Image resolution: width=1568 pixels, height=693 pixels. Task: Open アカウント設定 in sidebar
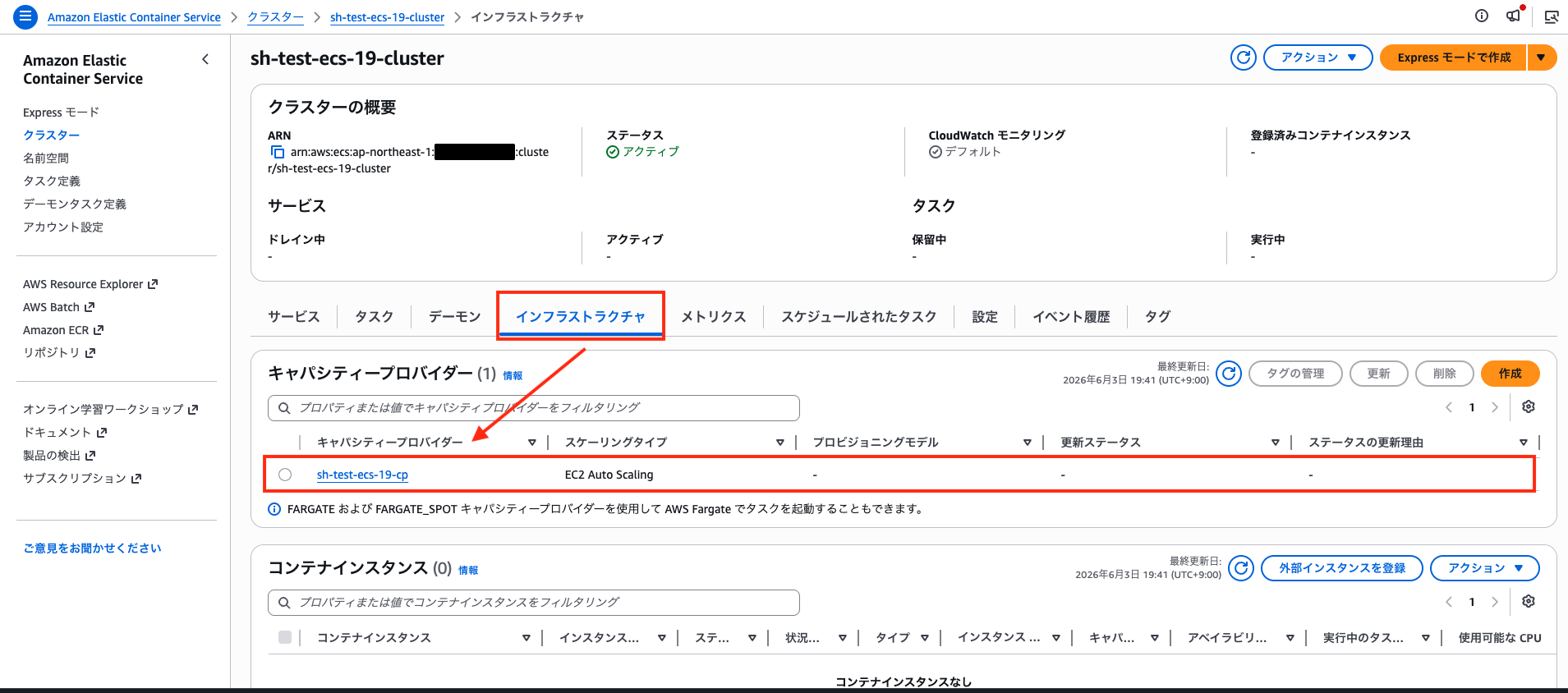pos(63,227)
